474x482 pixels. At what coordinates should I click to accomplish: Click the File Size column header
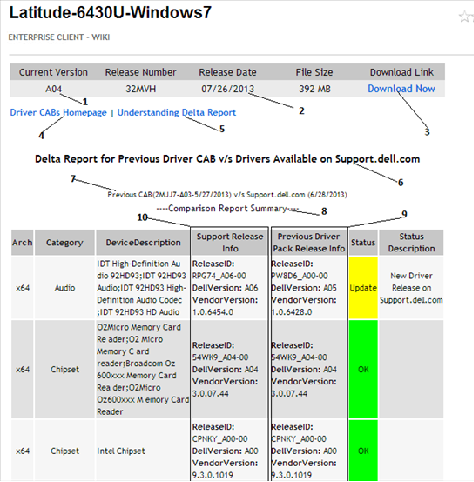(314, 72)
